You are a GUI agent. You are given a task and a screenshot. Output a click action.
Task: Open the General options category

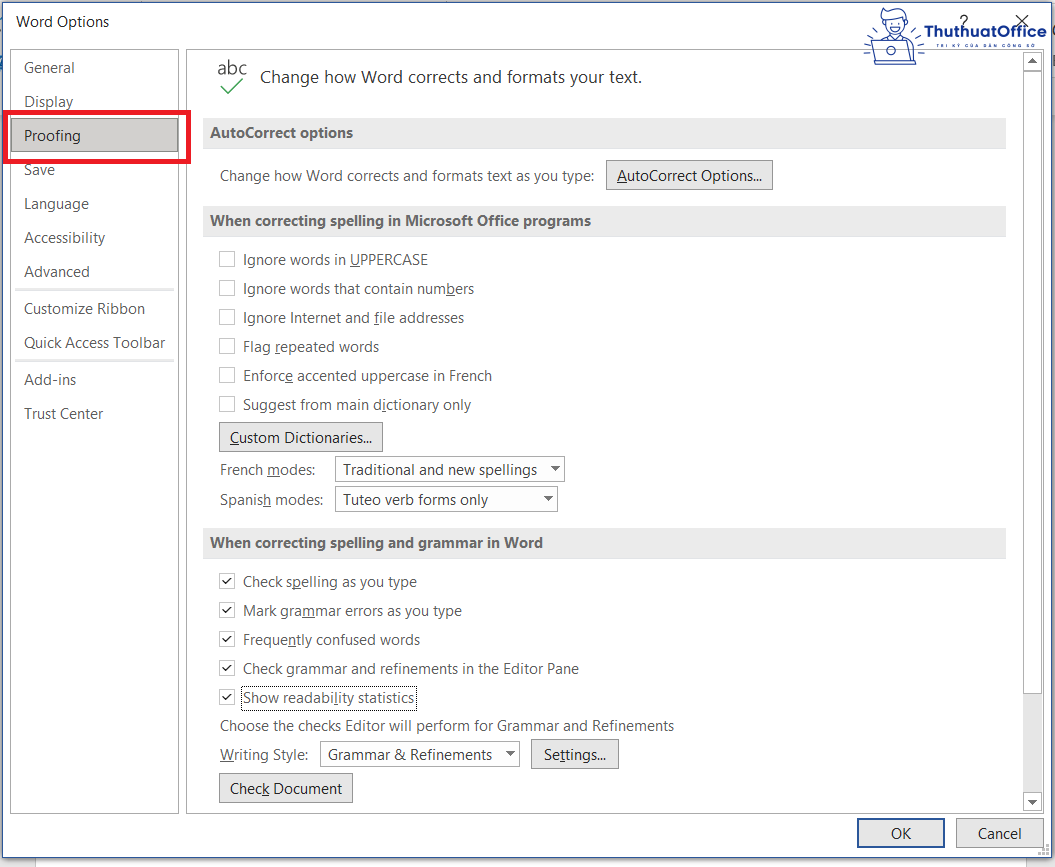pyautogui.click(x=49, y=68)
